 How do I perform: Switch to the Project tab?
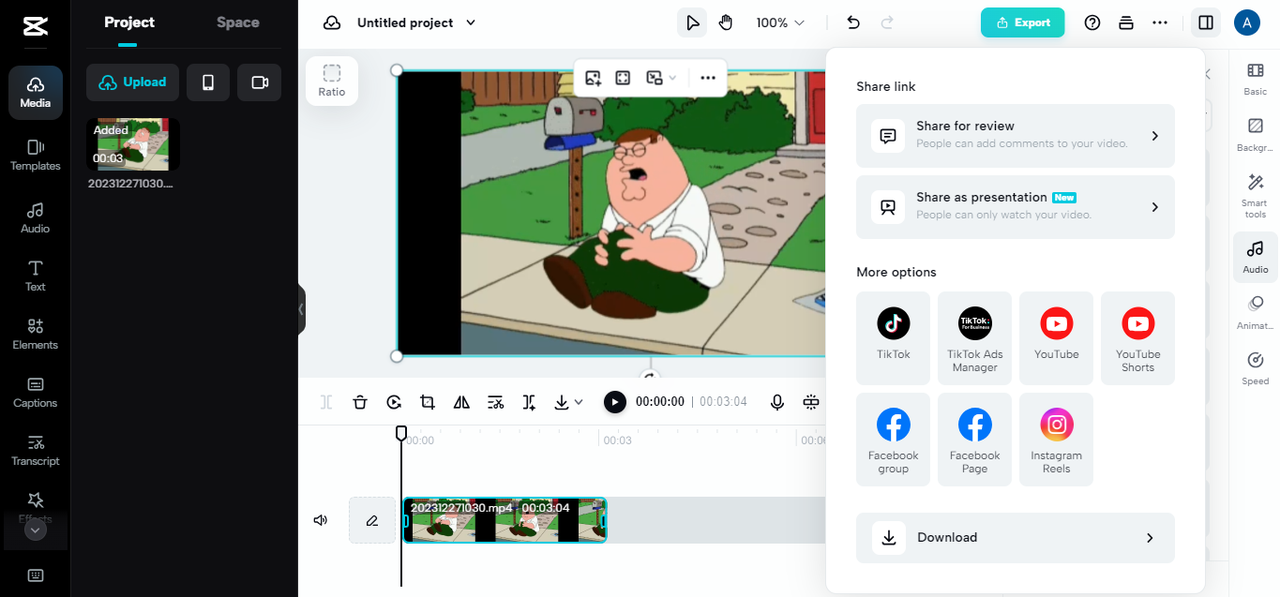click(x=130, y=22)
